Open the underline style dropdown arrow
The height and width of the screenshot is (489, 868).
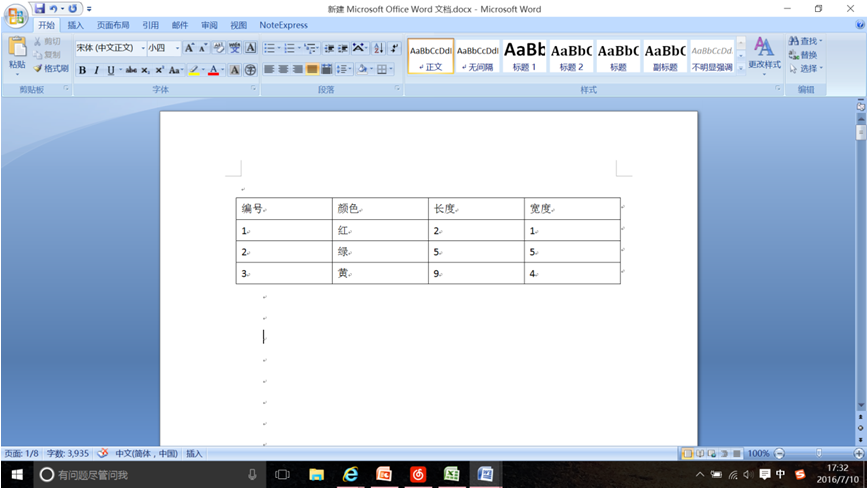pyautogui.click(x=120, y=70)
